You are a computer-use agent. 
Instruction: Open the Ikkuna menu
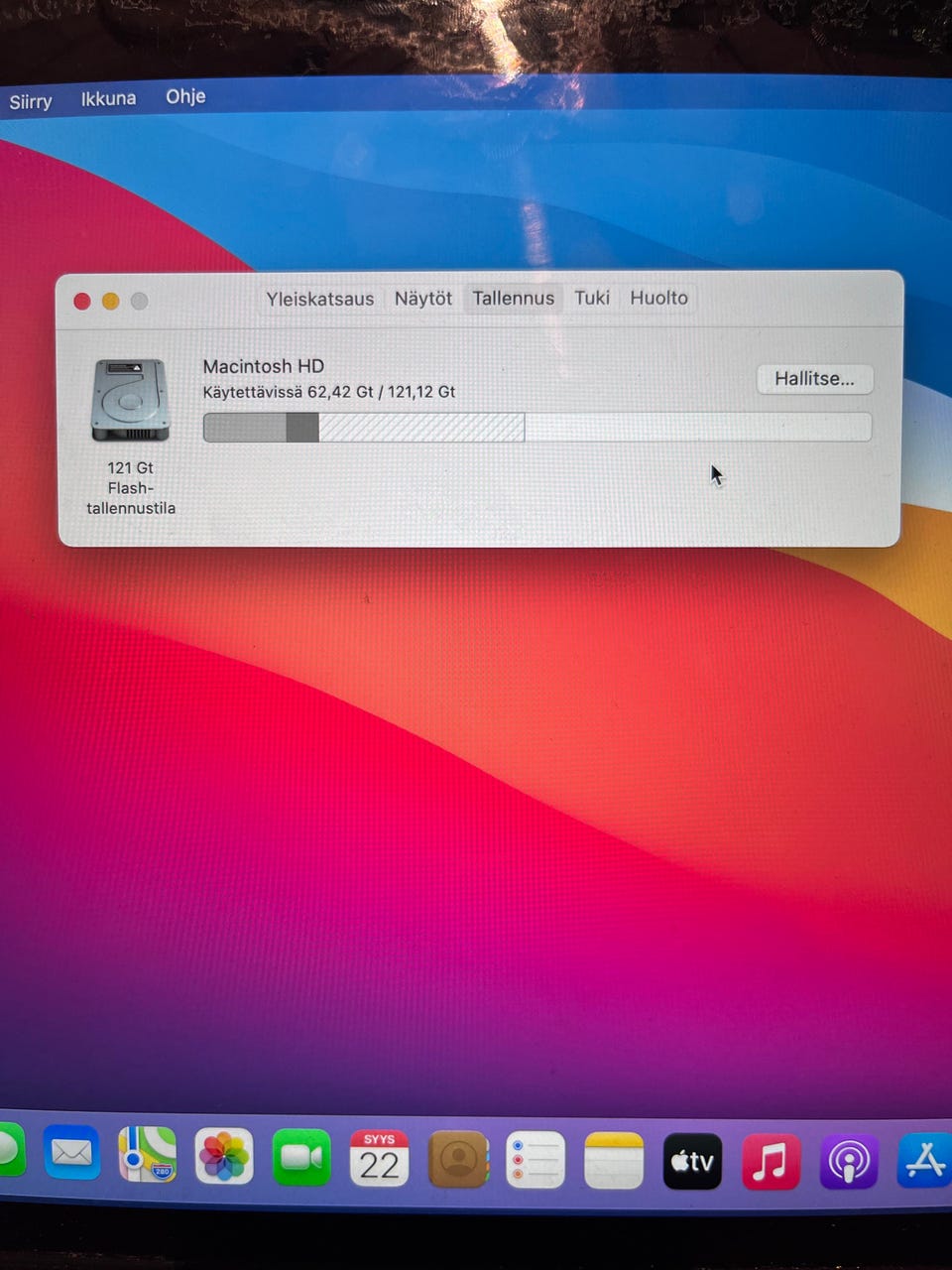[108, 98]
